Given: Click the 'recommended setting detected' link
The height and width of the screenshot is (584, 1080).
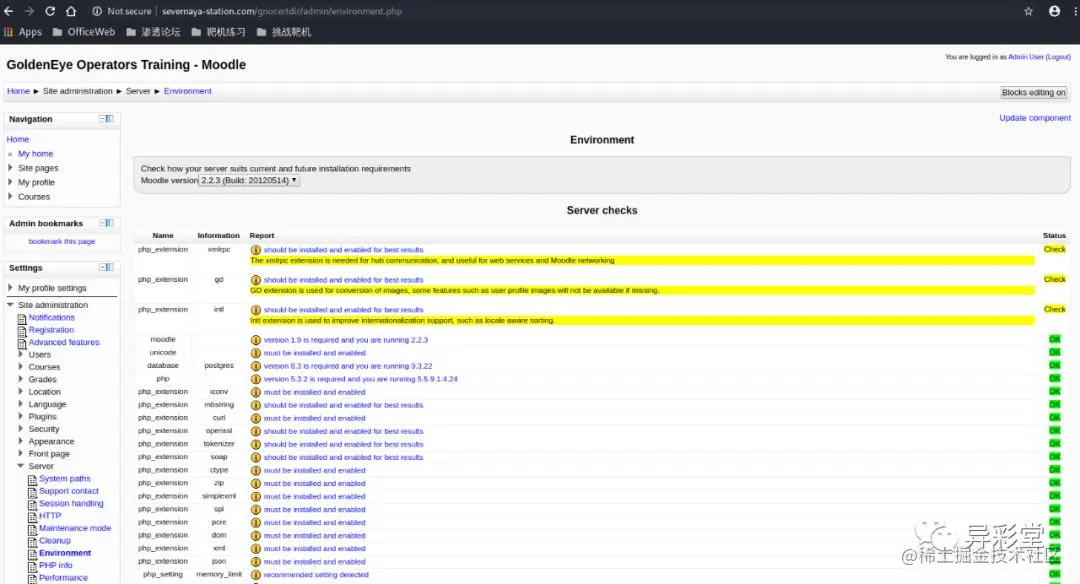Looking at the screenshot, I should tap(316, 574).
